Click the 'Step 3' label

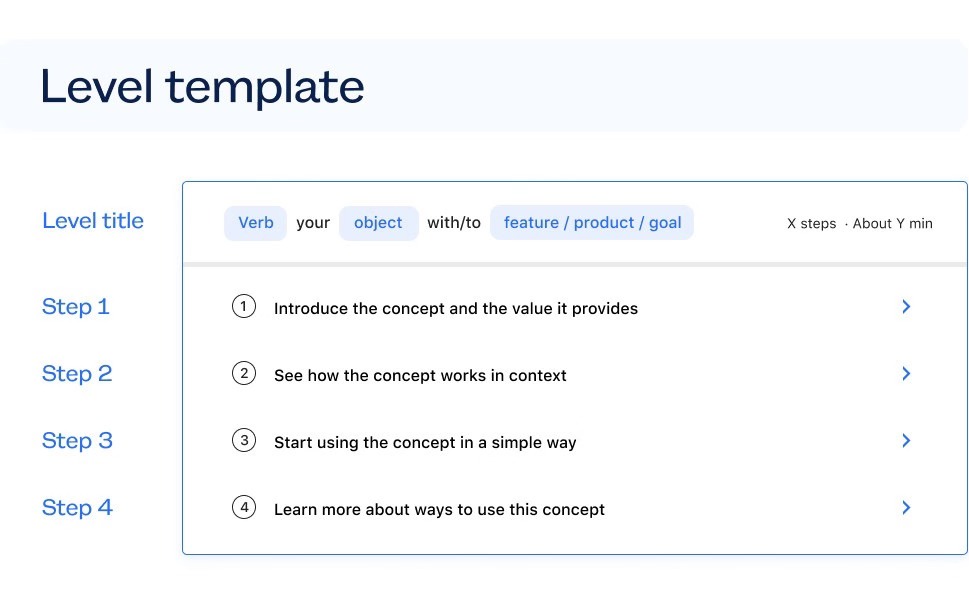(77, 441)
